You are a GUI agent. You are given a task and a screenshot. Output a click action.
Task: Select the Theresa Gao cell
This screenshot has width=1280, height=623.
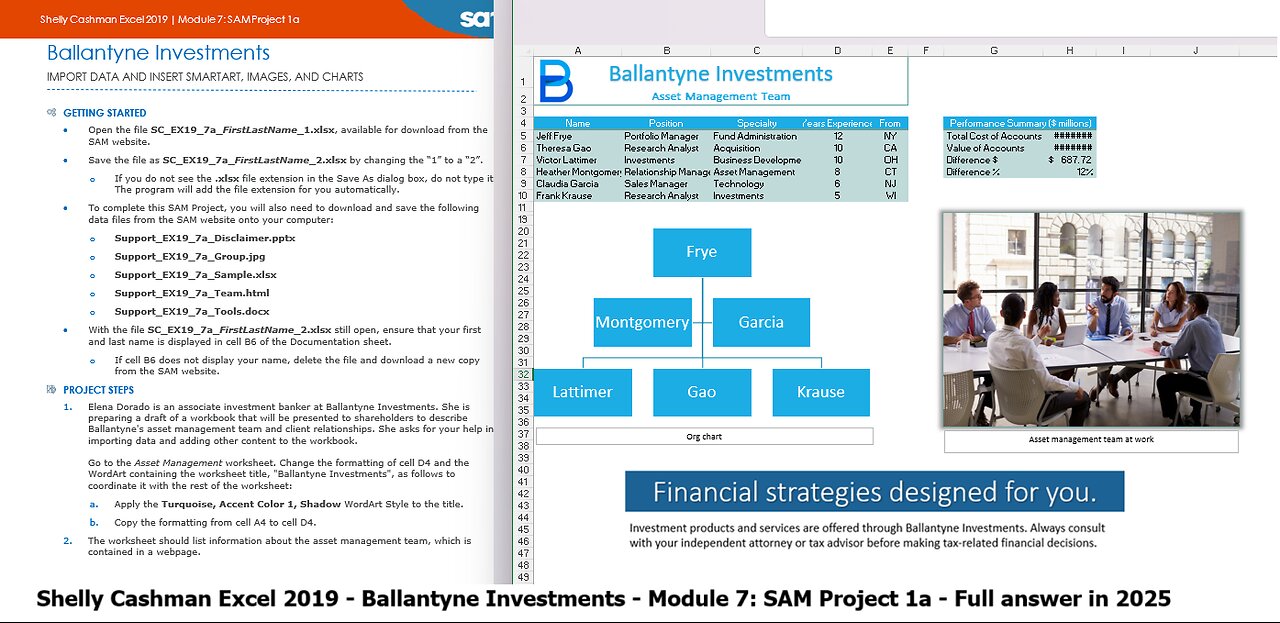pyautogui.click(x=577, y=148)
